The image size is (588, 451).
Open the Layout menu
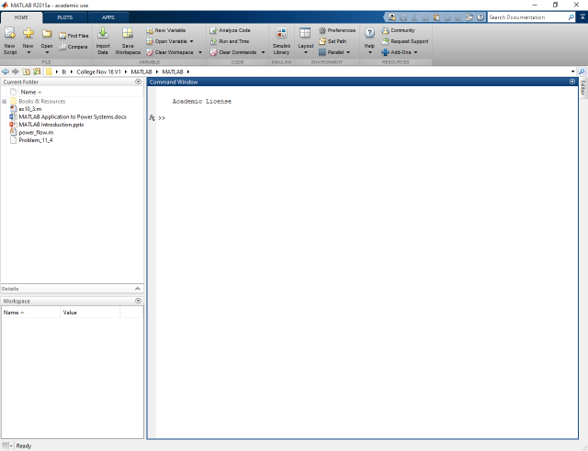click(x=305, y=41)
